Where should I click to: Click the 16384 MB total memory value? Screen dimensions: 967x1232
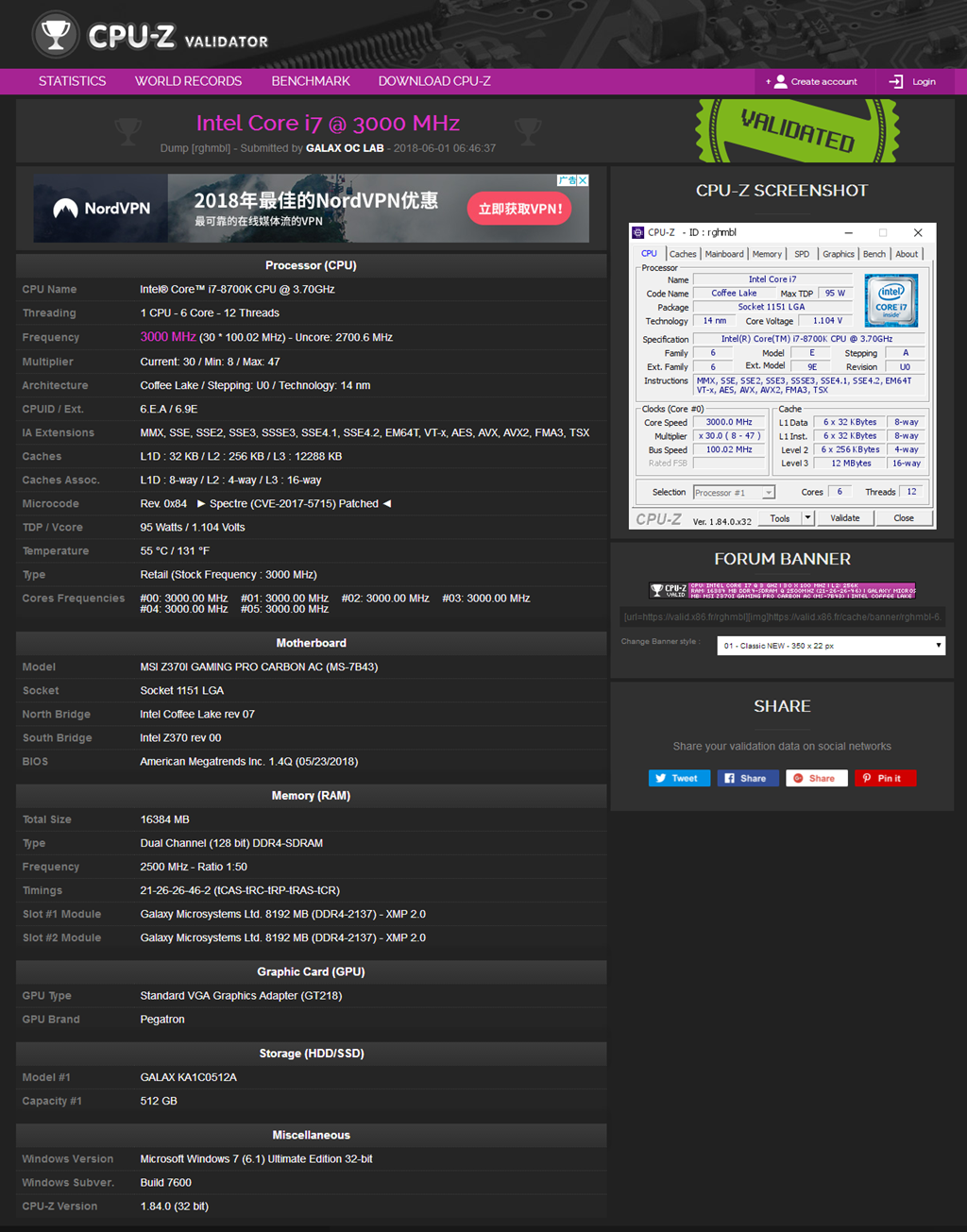click(164, 819)
